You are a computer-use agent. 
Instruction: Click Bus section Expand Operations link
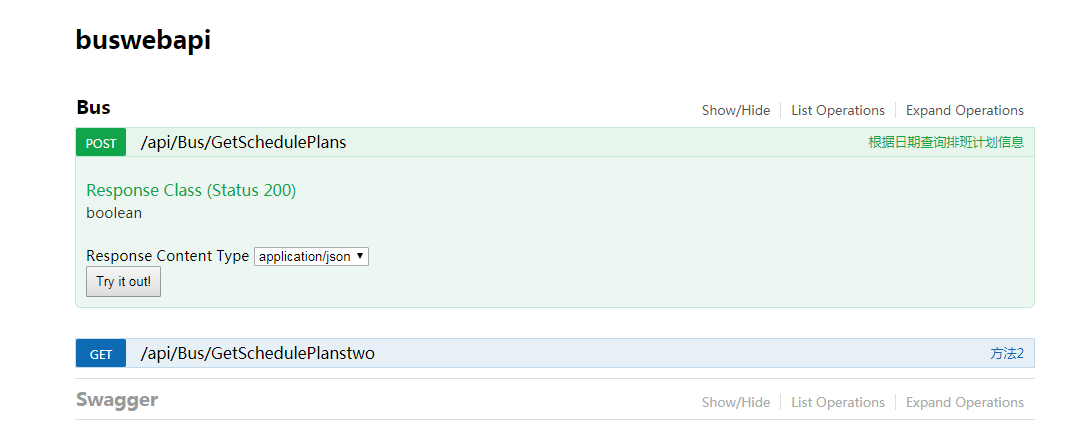pyautogui.click(x=964, y=110)
